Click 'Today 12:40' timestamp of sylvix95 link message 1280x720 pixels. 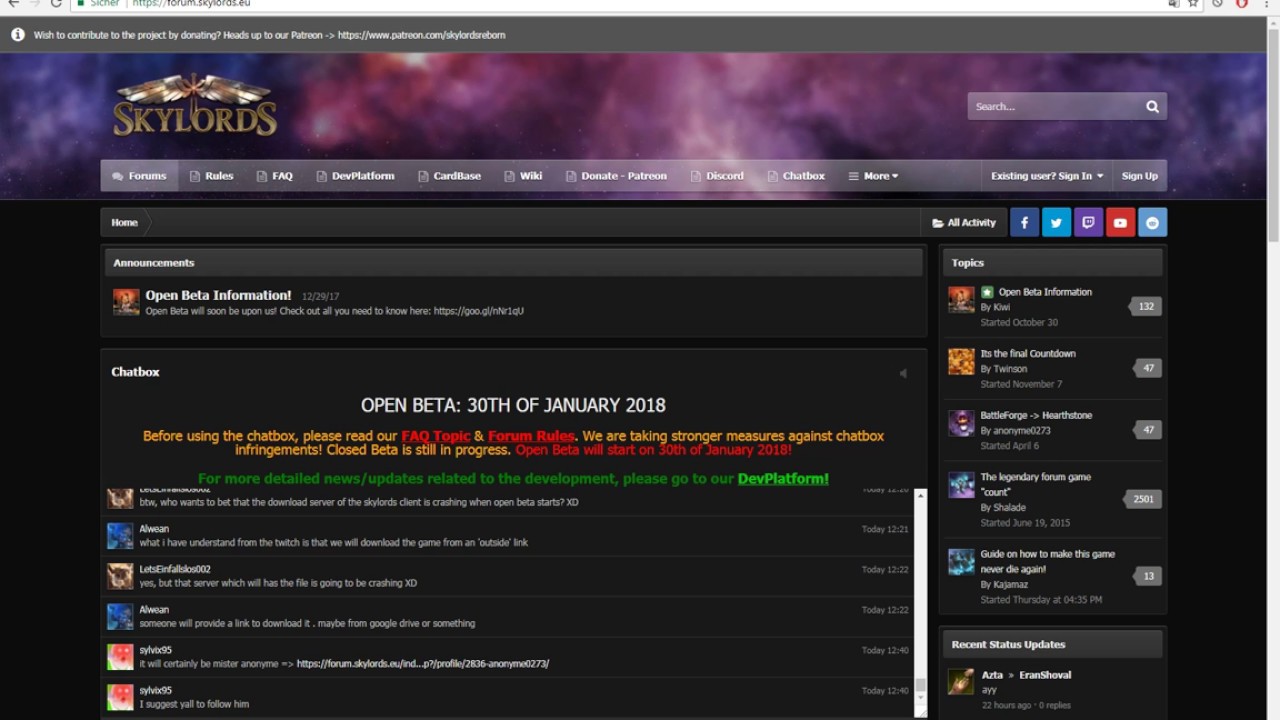(885, 650)
